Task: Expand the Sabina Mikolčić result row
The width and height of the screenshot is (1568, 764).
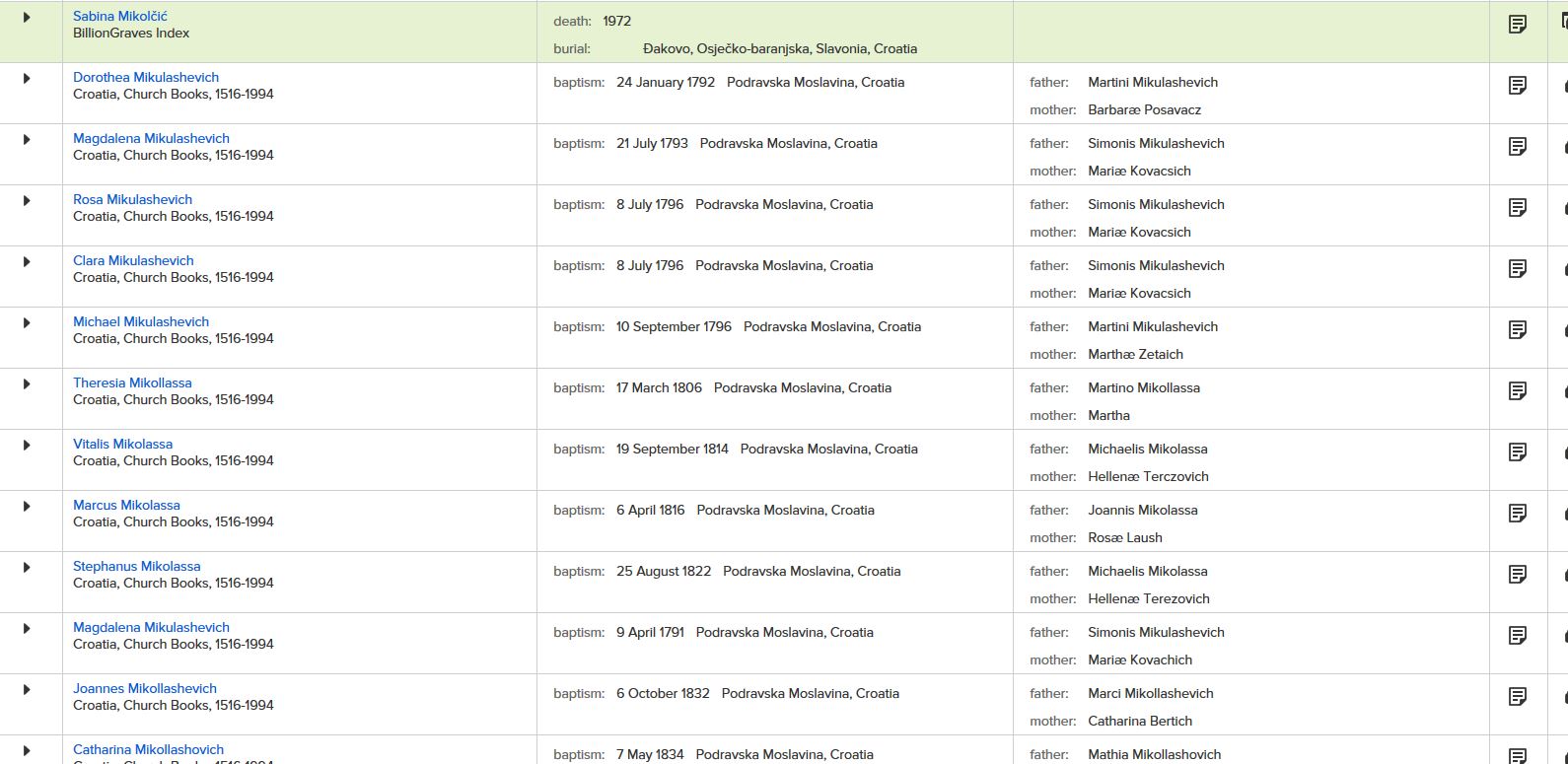Action: coord(27,17)
